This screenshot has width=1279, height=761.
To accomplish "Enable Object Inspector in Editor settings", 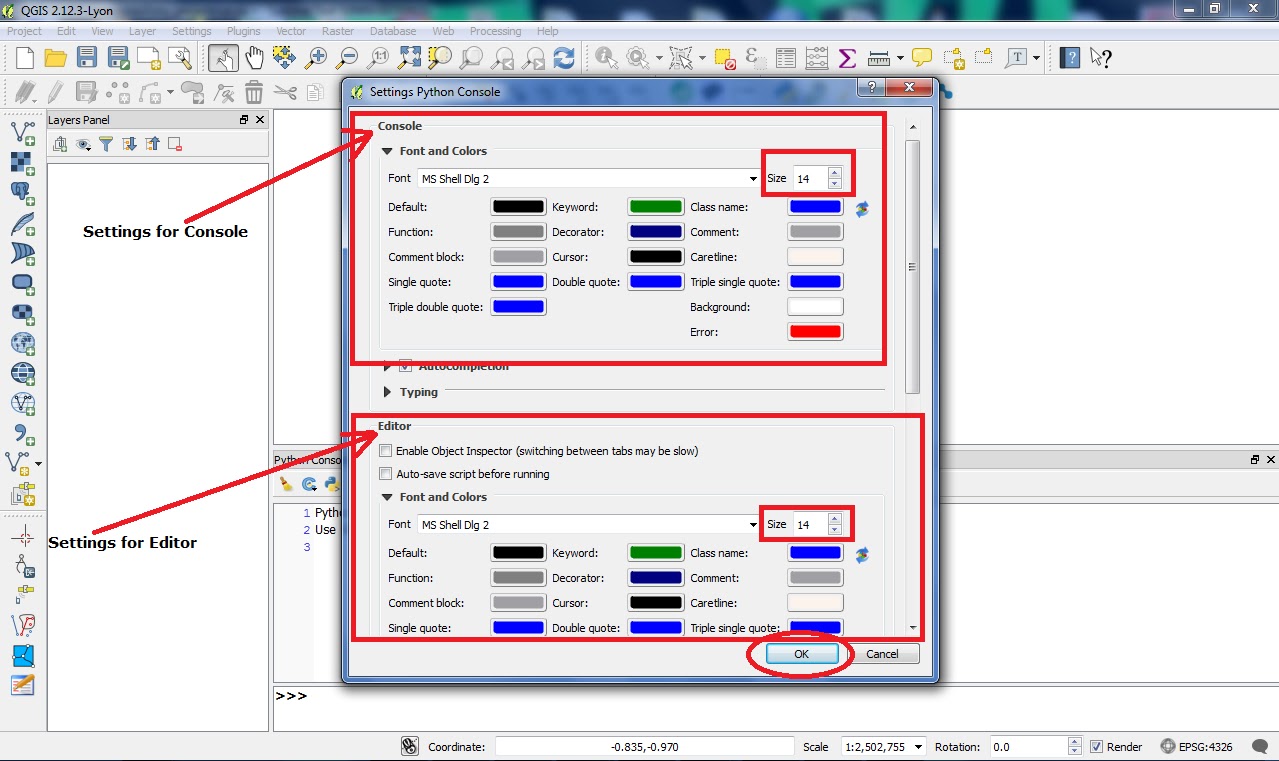I will point(386,451).
